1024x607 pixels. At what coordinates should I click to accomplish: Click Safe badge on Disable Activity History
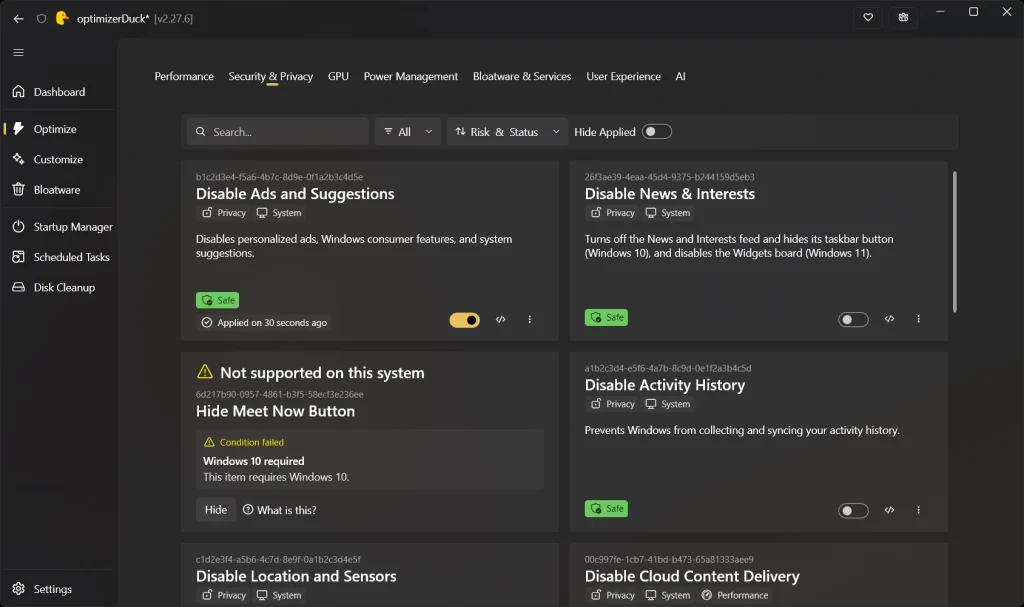606,508
